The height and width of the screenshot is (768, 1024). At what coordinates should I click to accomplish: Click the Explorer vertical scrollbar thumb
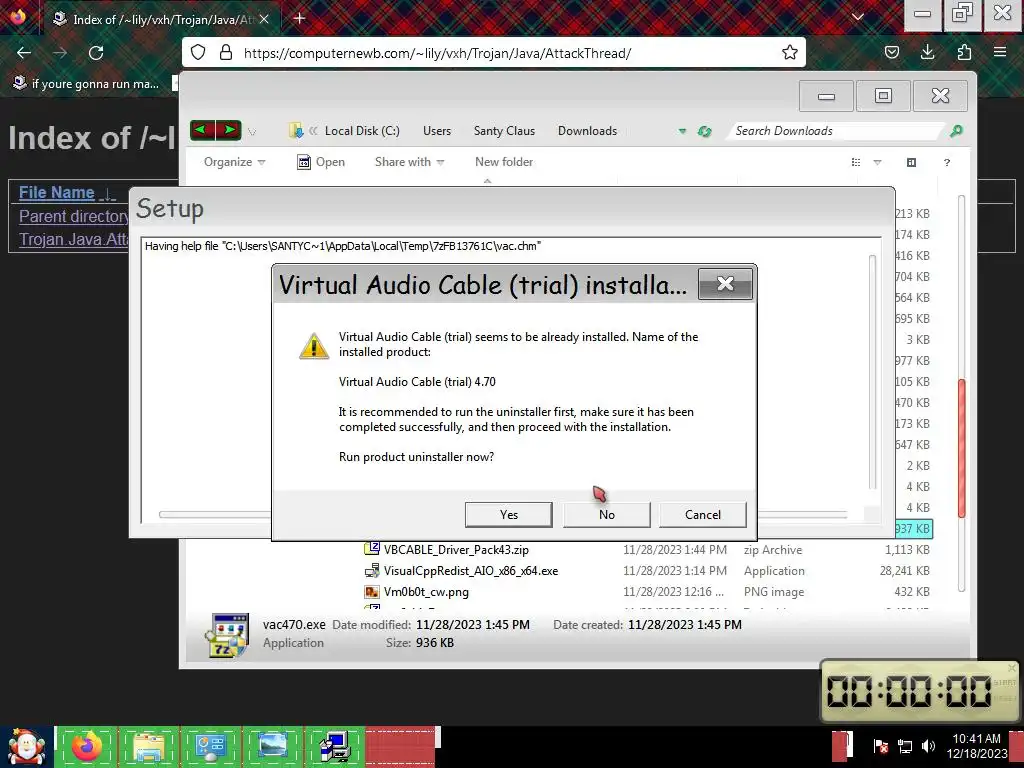click(961, 448)
